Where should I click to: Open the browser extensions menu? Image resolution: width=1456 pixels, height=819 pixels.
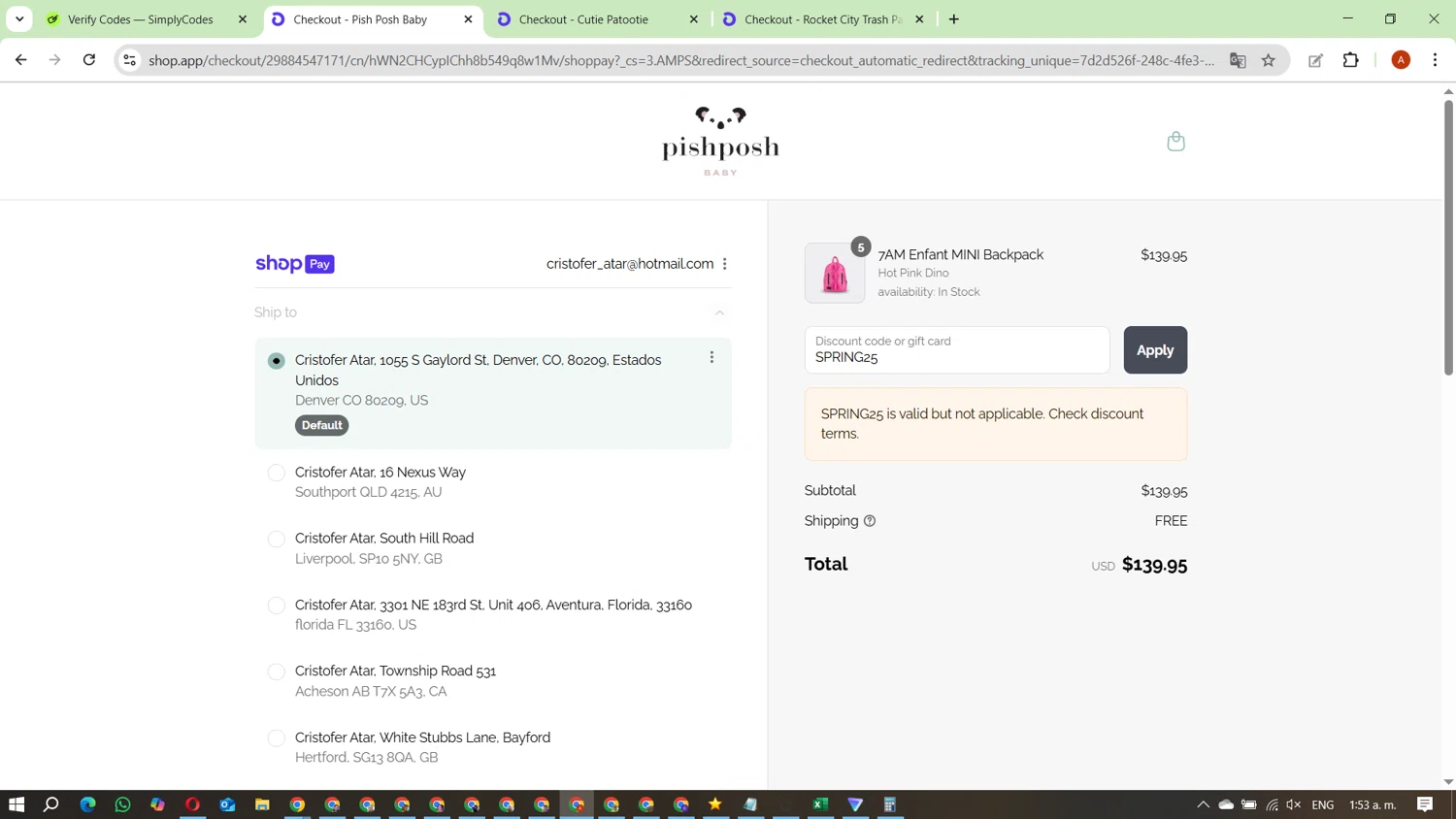[1350, 60]
